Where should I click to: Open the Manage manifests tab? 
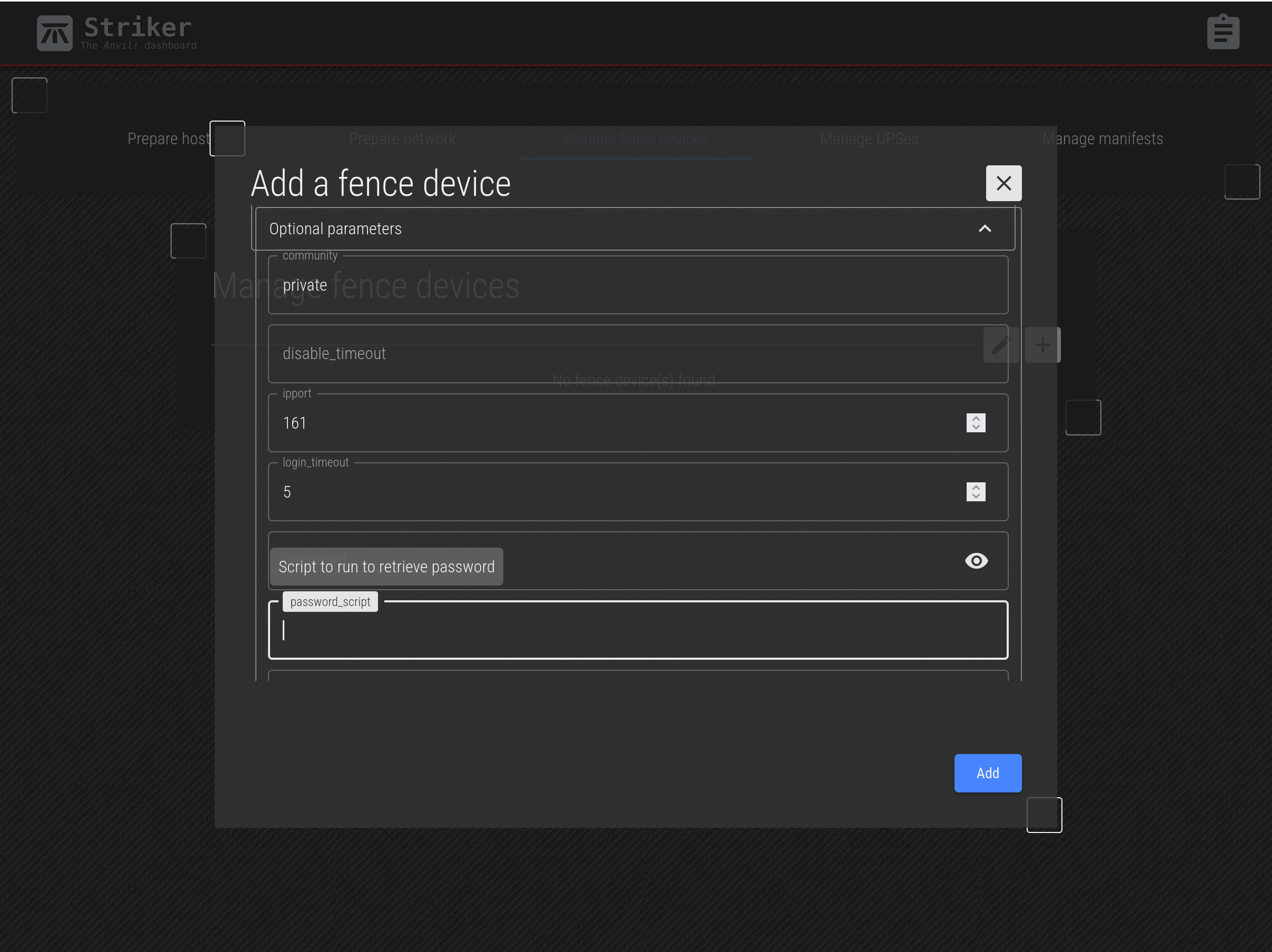click(1102, 138)
